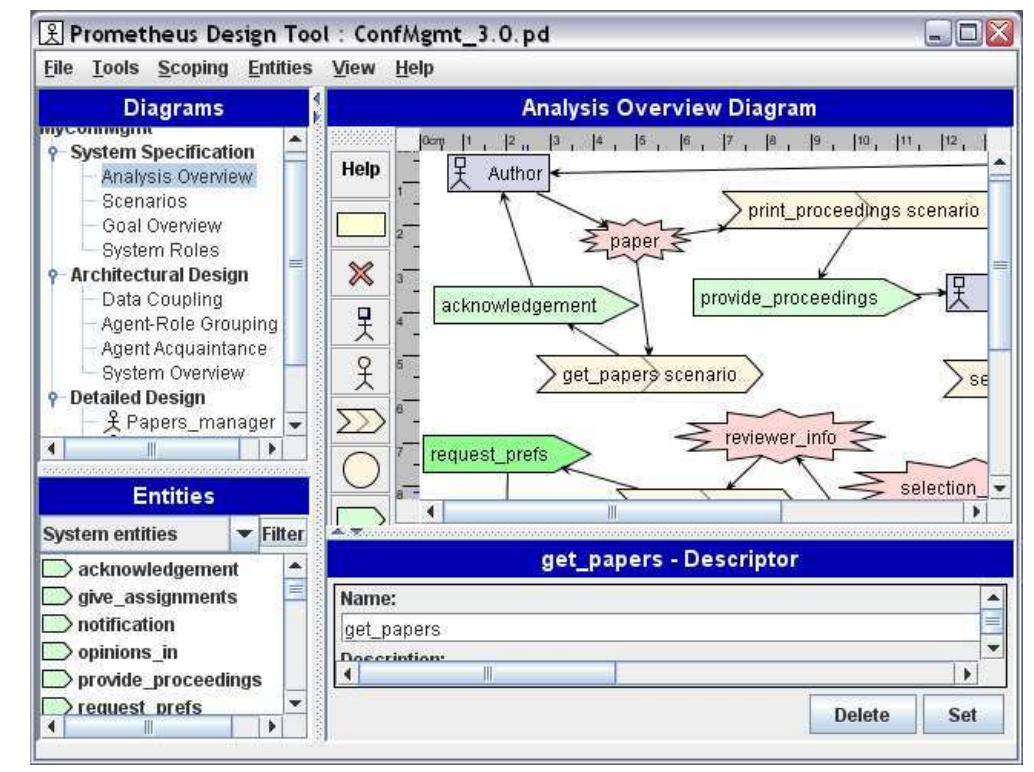Open the View menu
Screen dimensions: 1034x772
pos(353,68)
